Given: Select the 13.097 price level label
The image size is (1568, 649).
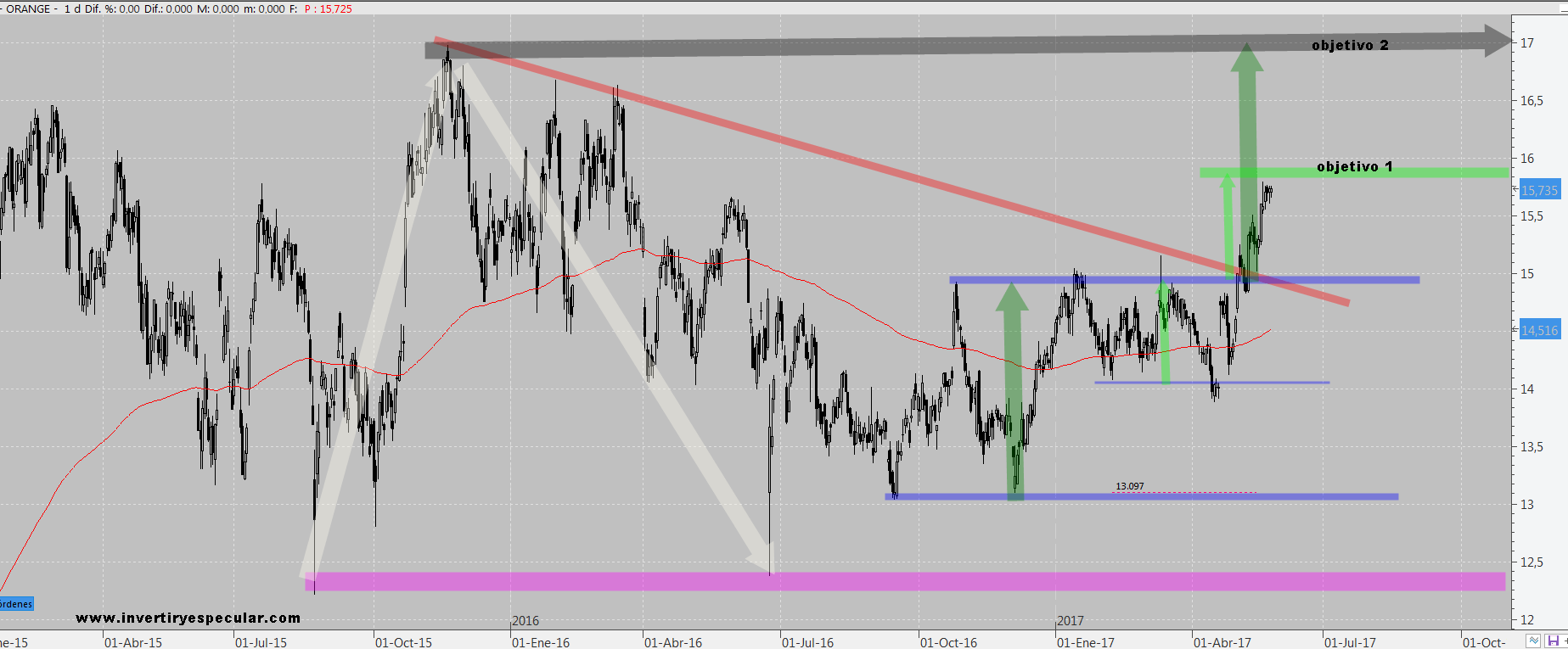Looking at the screenshot, I should point(1129,487).
